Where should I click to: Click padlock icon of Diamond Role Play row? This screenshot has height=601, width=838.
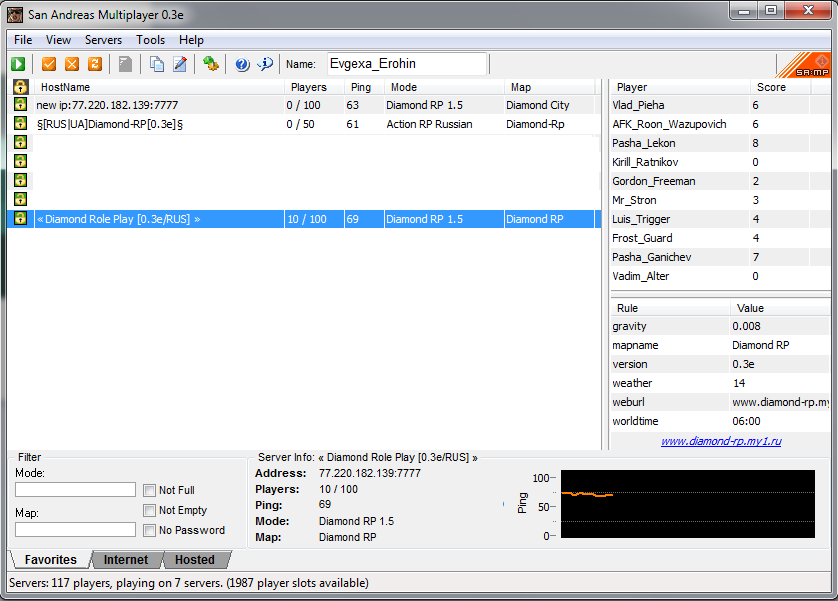click(20, 218)
